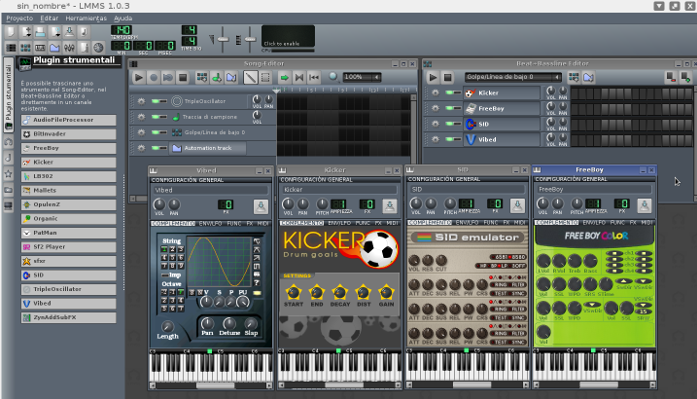
Task: Add steps in Beat+Bassline Editor
Action: [685, 78]
